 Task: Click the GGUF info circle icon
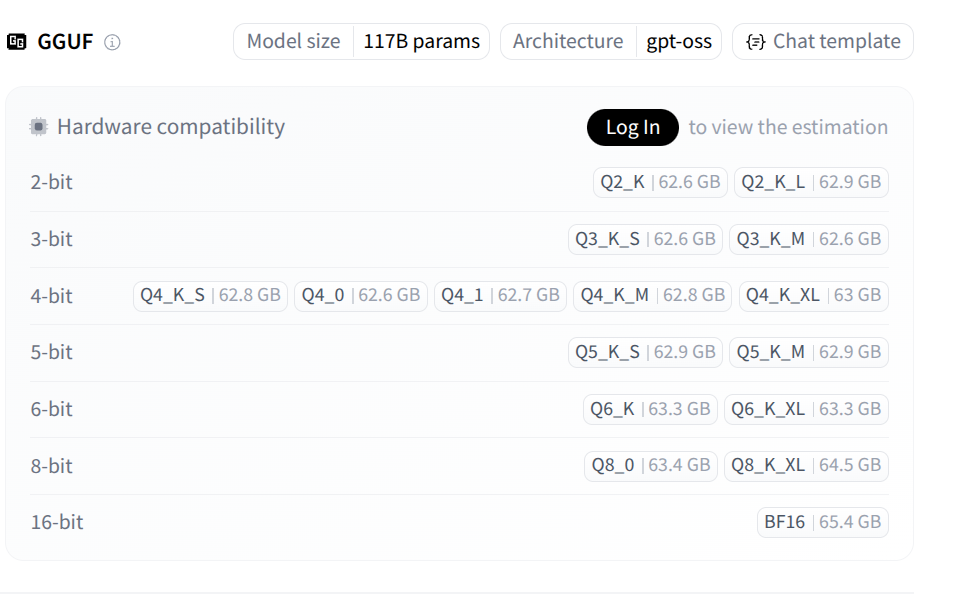coord(113,42)
